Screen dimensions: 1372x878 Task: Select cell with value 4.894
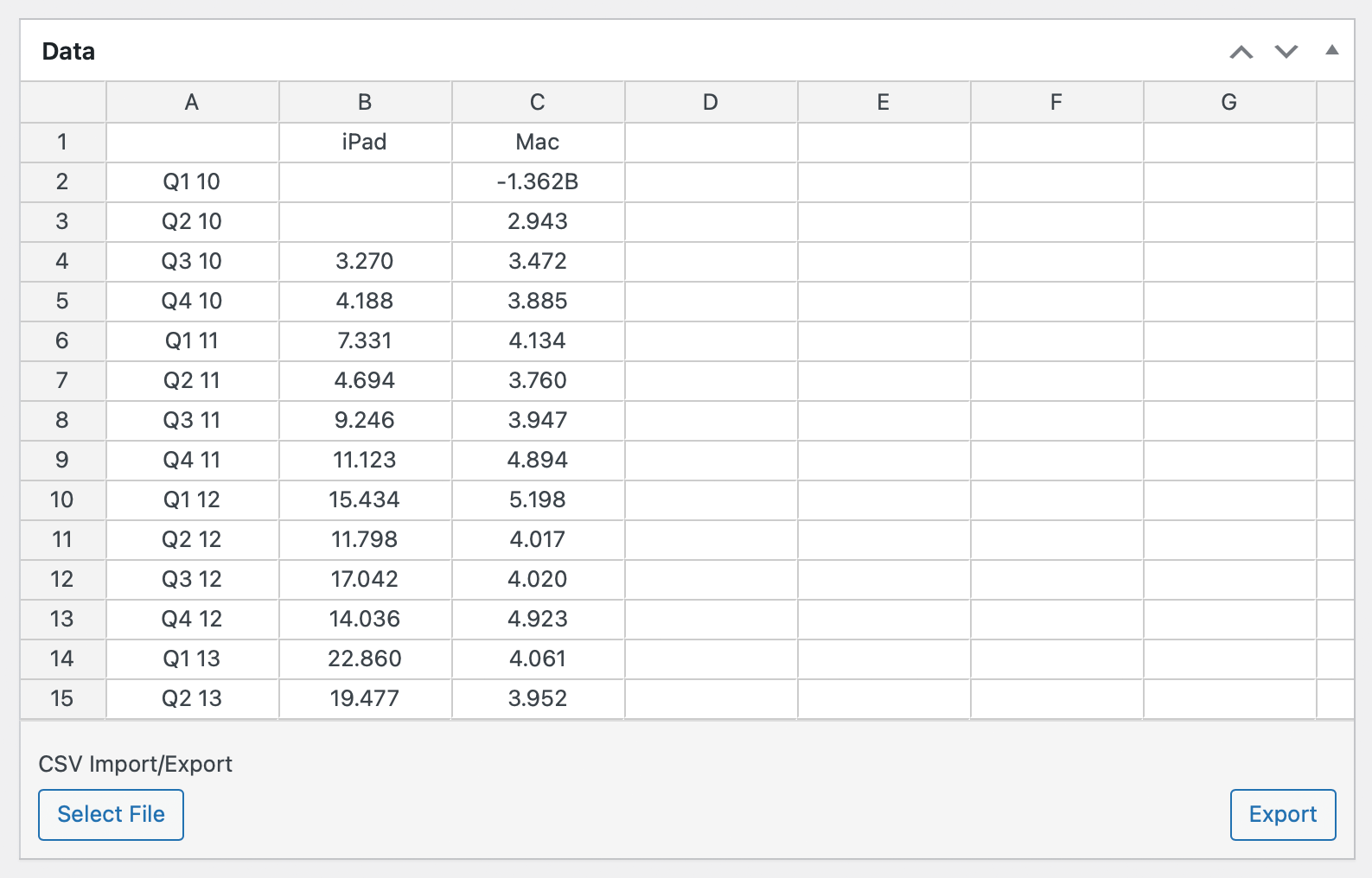(538, 460)
